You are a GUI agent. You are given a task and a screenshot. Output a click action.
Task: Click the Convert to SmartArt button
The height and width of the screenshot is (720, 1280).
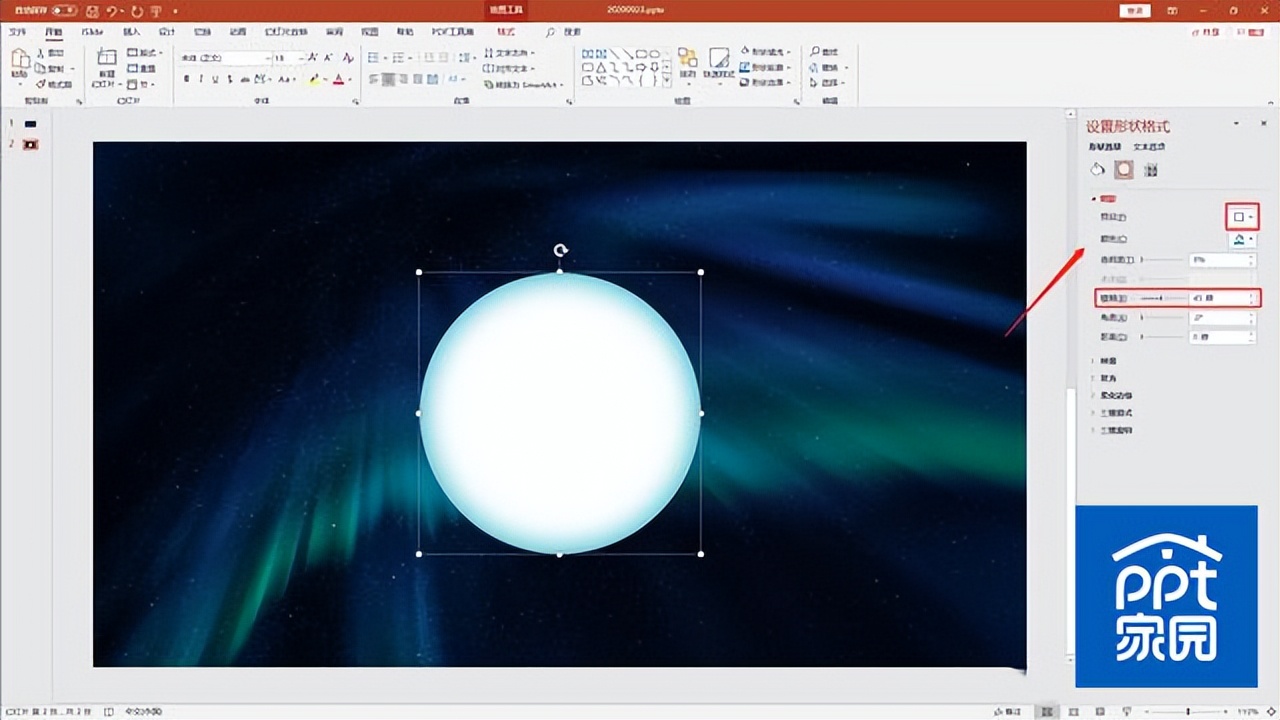pyautogui.click(x=523, y=84)
